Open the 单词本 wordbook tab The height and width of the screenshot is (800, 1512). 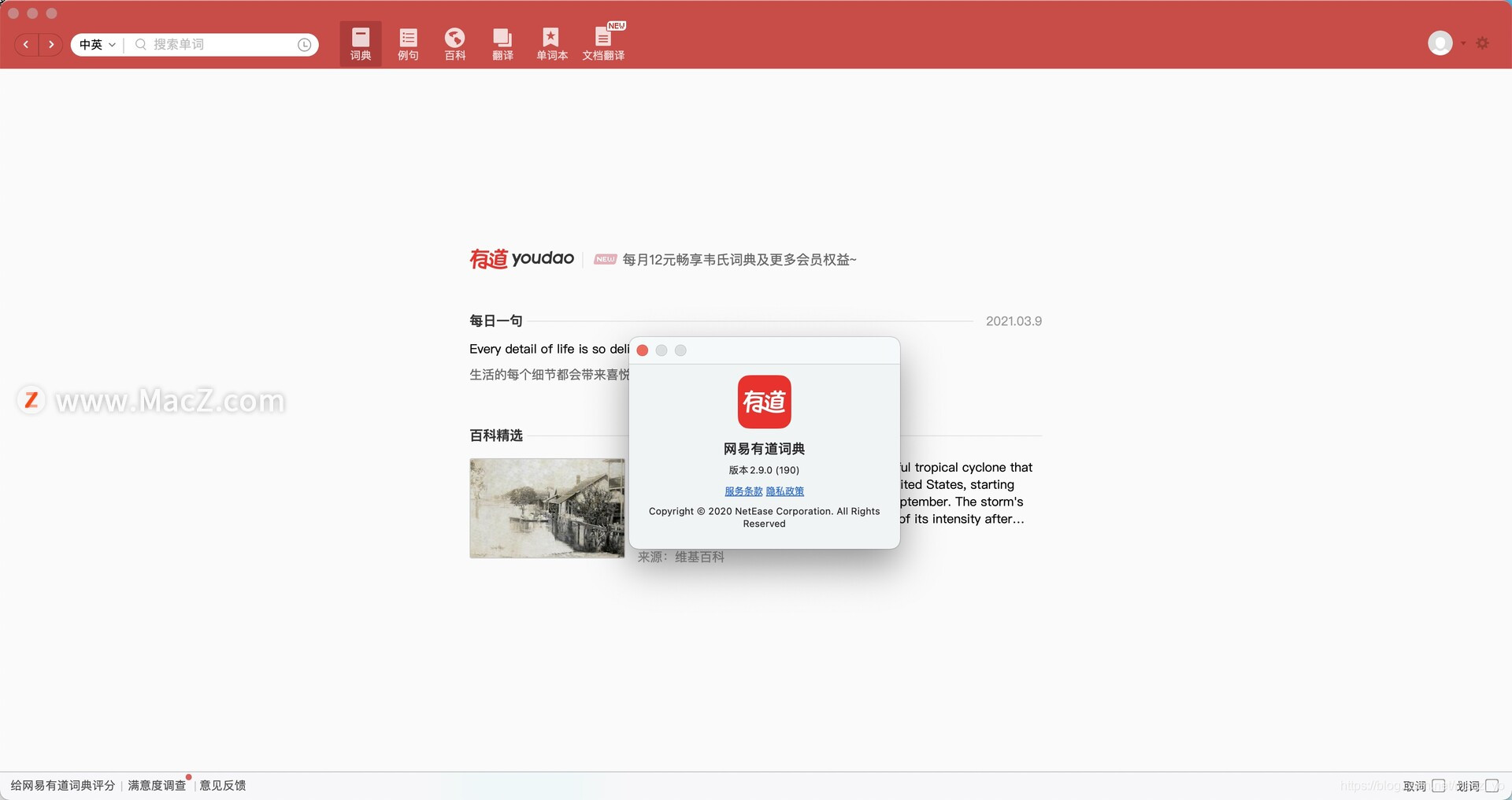(x=551, y=44)
